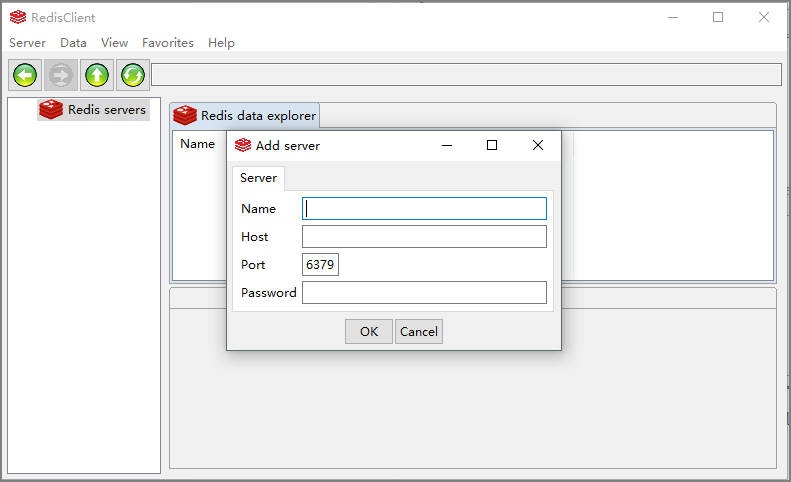Click the Name column header in explorer
The width and height of the screenshot is (791, 482).
click(x=198, y=144)
